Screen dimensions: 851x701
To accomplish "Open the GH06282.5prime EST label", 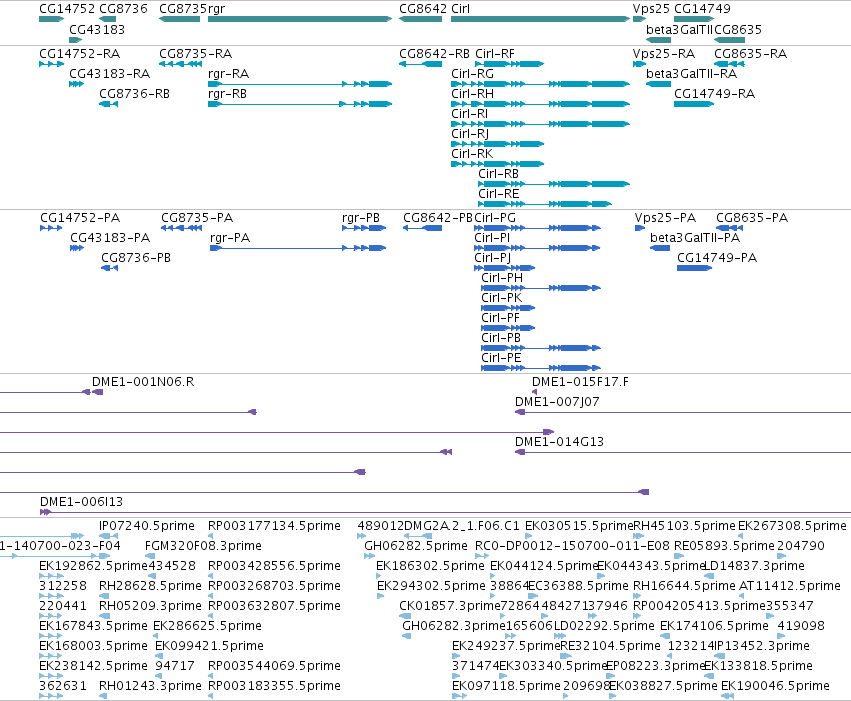I will 416,546.
